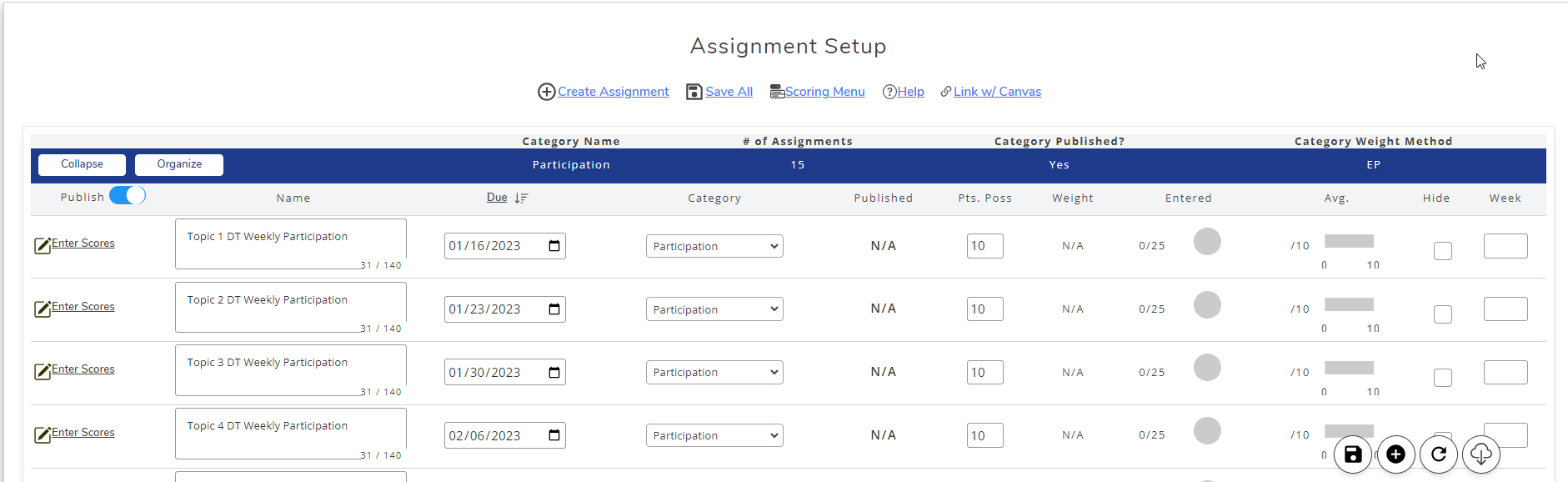1568x482 pixels.
Task: Click the gray Entered circle for Topic 4
Action: [1207, 431]
